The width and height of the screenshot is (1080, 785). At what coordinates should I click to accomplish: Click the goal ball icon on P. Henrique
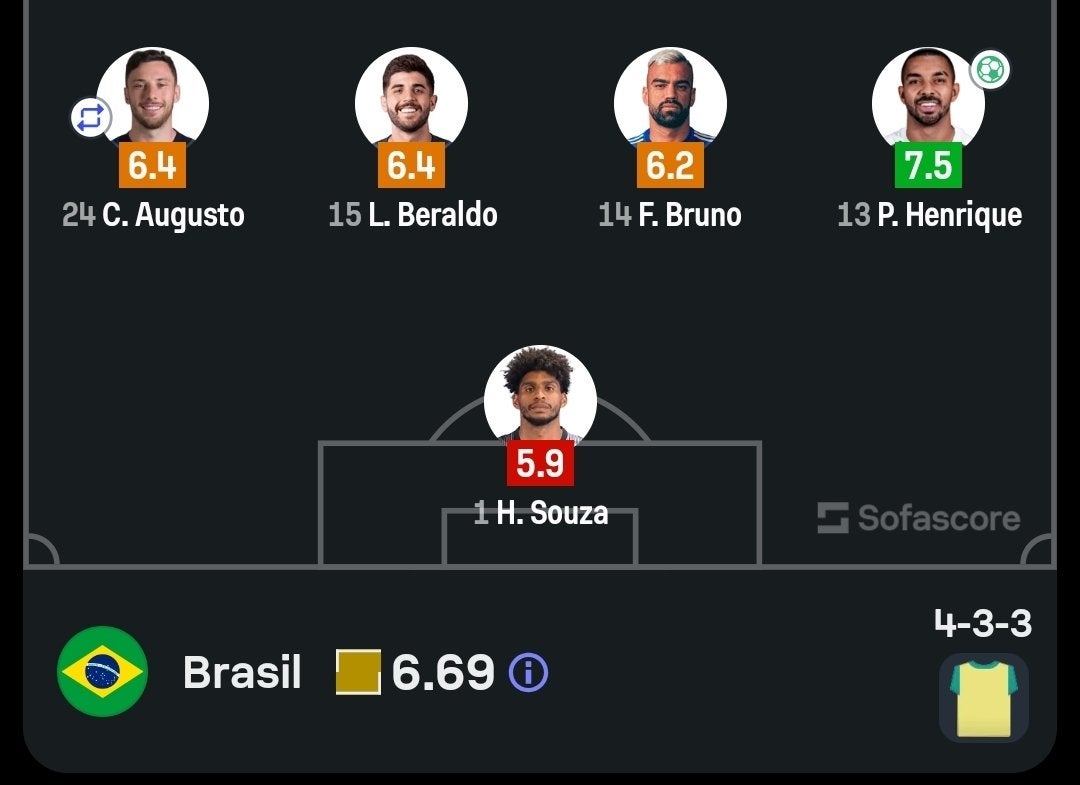990,69
